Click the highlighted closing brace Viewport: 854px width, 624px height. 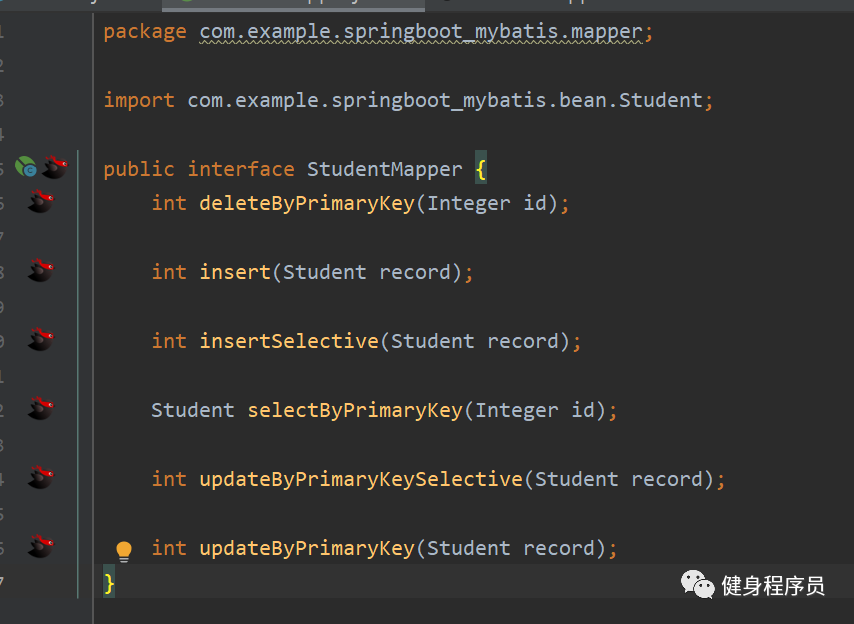tap(110, 582)
